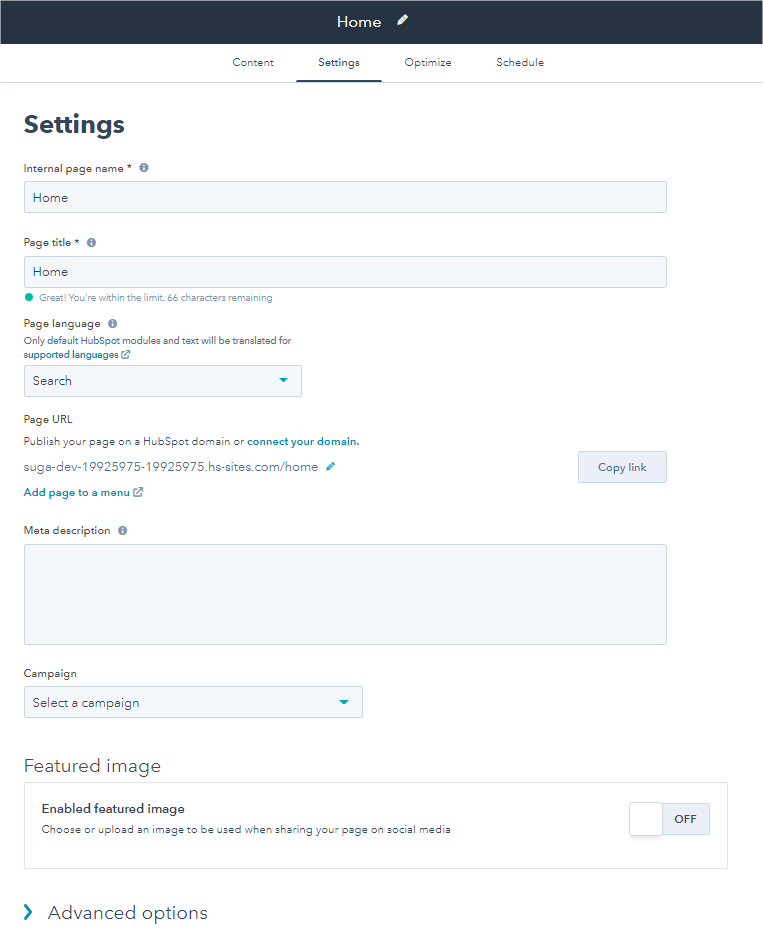Click into the Meta description text area

coord(345,594)
